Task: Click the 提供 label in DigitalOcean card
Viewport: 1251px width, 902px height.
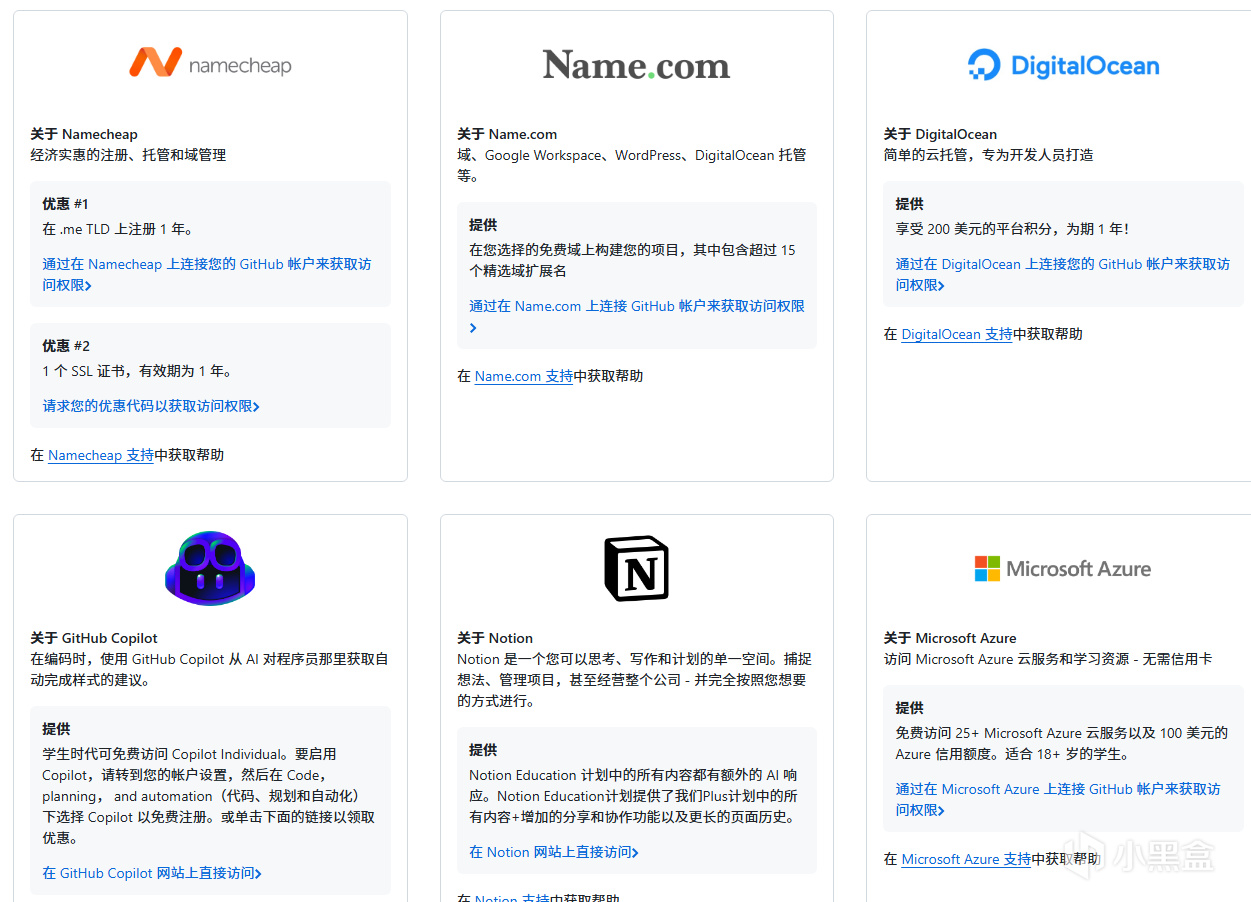Action: click(909, 204)
